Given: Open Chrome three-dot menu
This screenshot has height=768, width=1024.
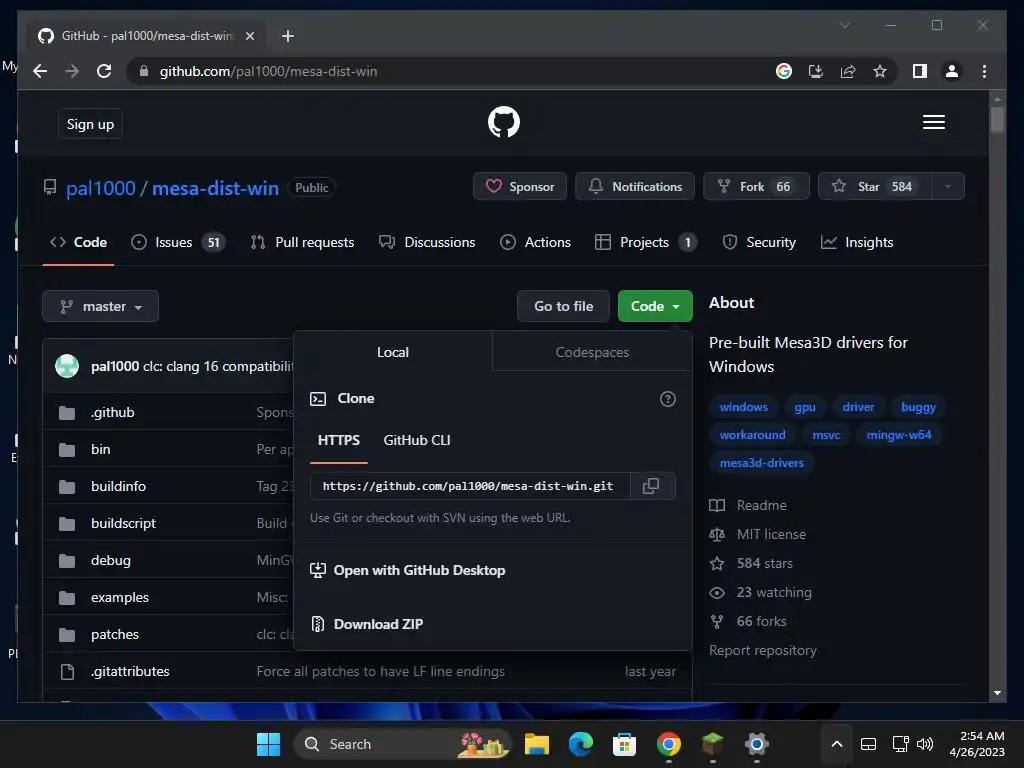Looking at the screenshot, I should tap(984, 71).
